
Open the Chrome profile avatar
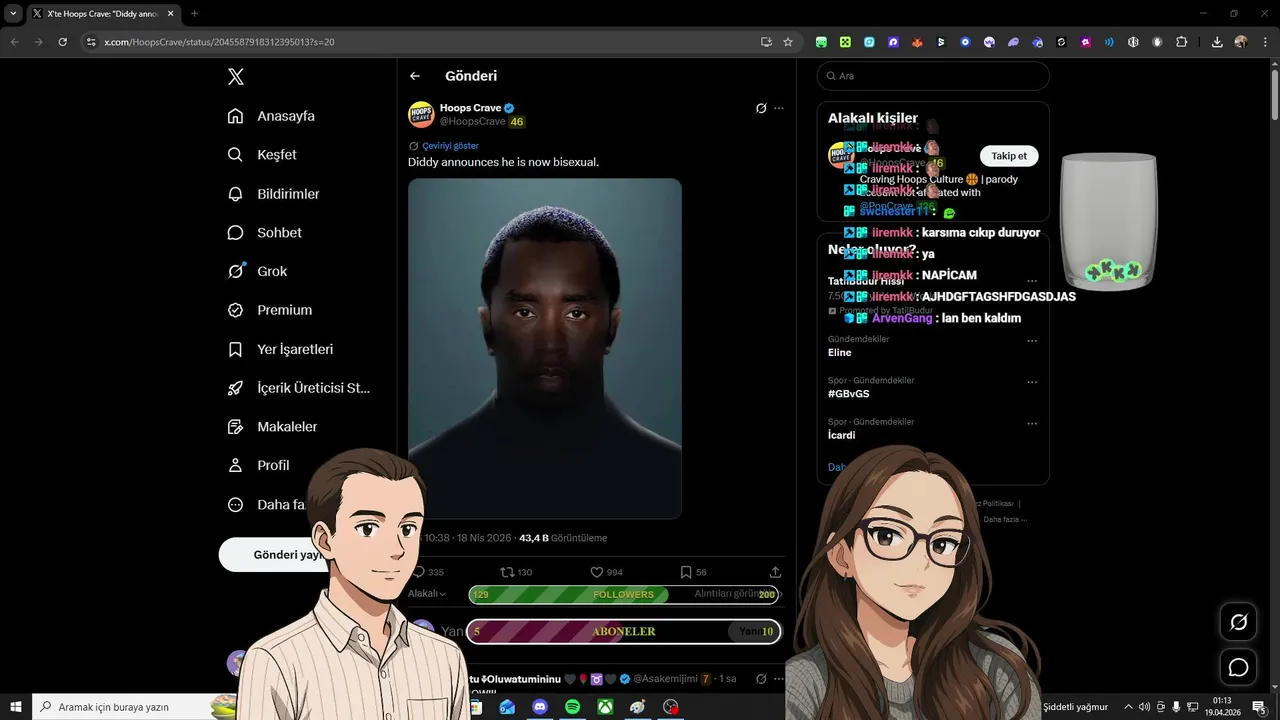(x=1241, y=42)
